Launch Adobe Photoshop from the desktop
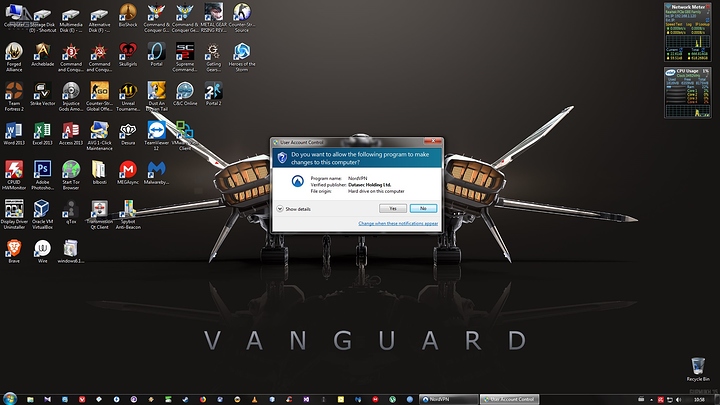 pyautogui.click(x=42, y=171)
